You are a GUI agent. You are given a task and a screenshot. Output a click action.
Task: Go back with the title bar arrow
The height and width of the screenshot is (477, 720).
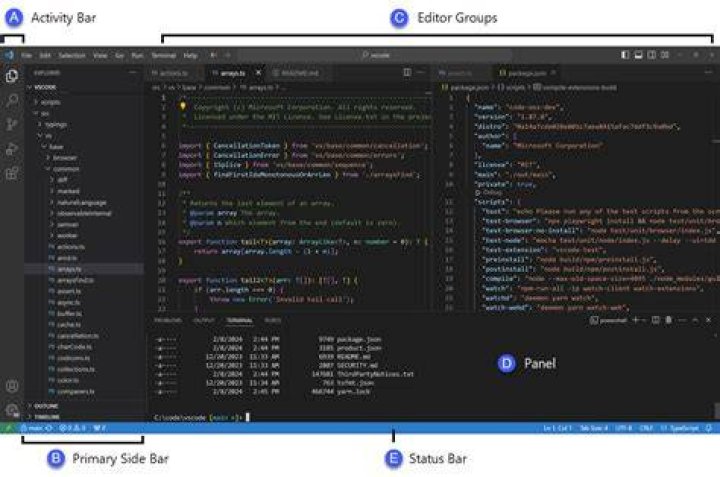(x=214, y=55)
